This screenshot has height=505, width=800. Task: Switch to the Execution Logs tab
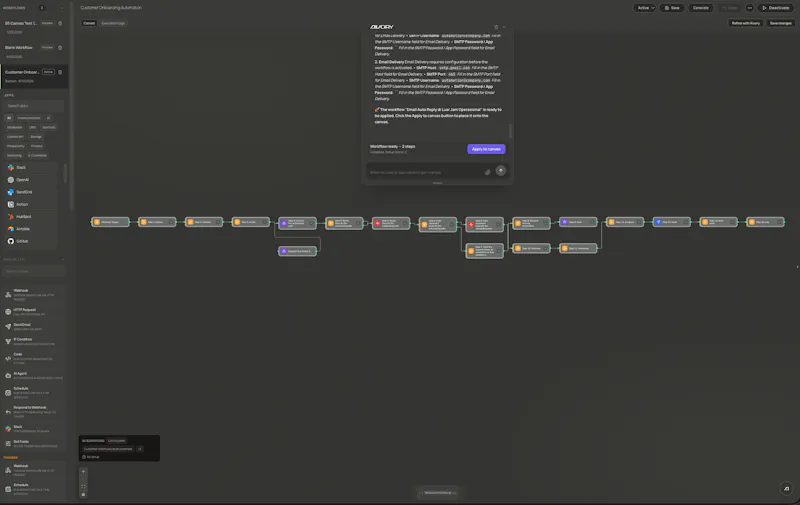pos(113,23)
